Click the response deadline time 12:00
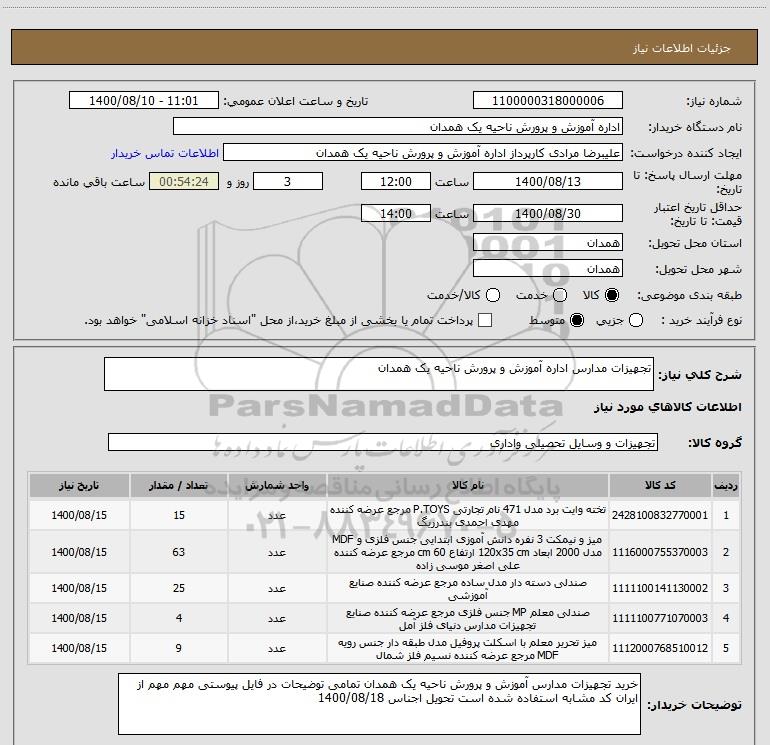This screenshot has height=745, width=770. click(395, 181)
